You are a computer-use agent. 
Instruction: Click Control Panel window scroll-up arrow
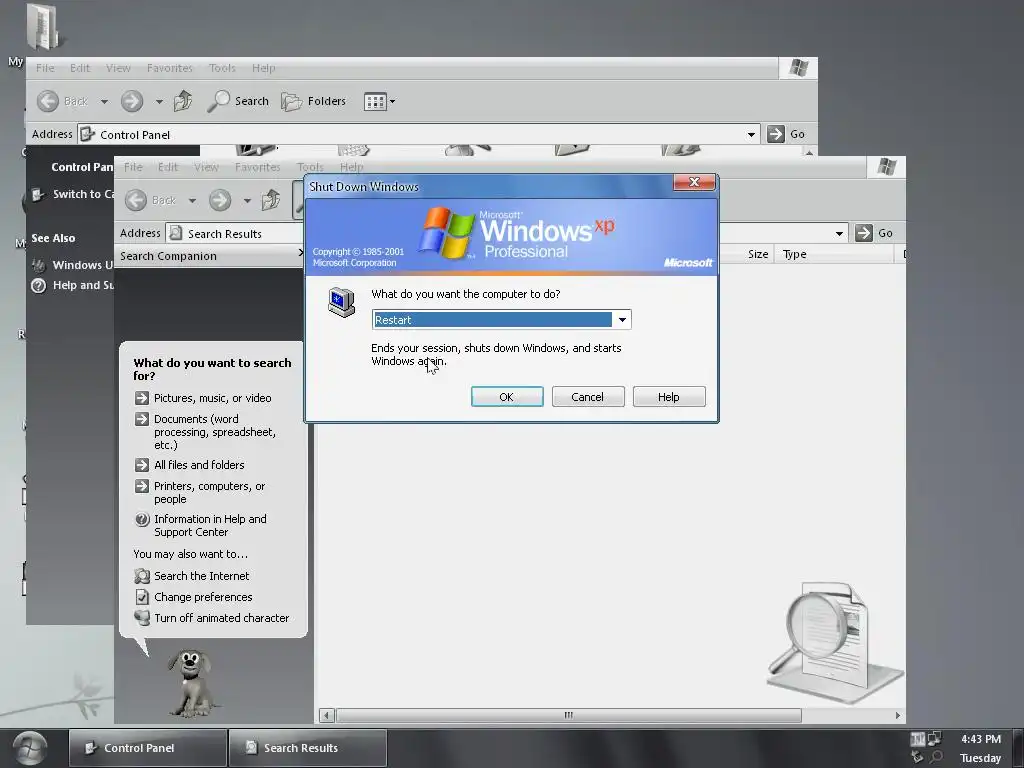[x=809, y=152]
